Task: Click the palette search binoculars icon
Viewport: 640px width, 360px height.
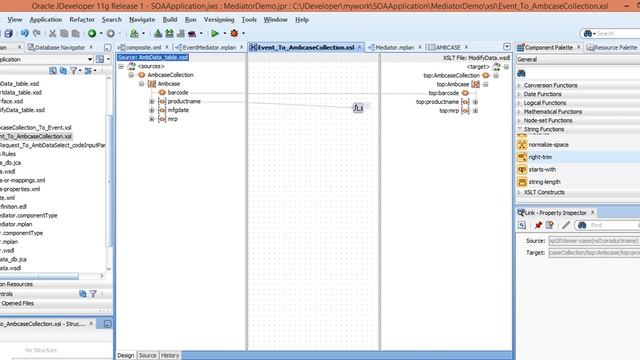Action: point(522,73)
